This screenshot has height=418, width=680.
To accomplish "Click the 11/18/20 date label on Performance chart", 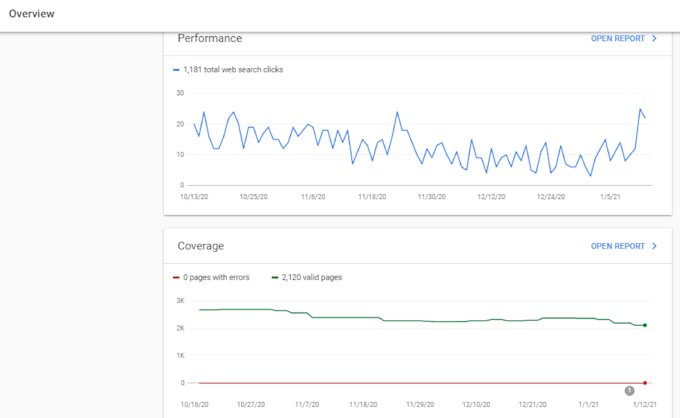I will point(372,197).
